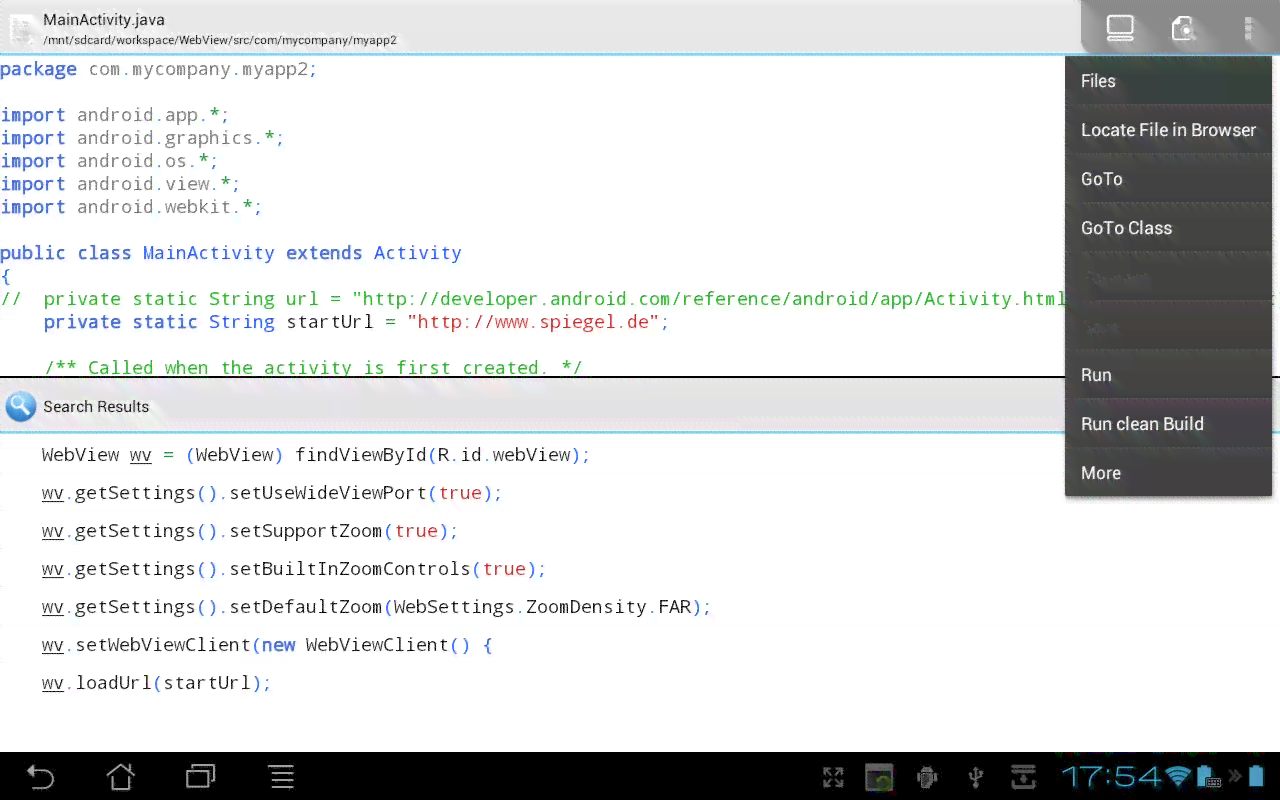Tap the file search icon in action bar
Screen dimensions: 1280x800
1184,28
